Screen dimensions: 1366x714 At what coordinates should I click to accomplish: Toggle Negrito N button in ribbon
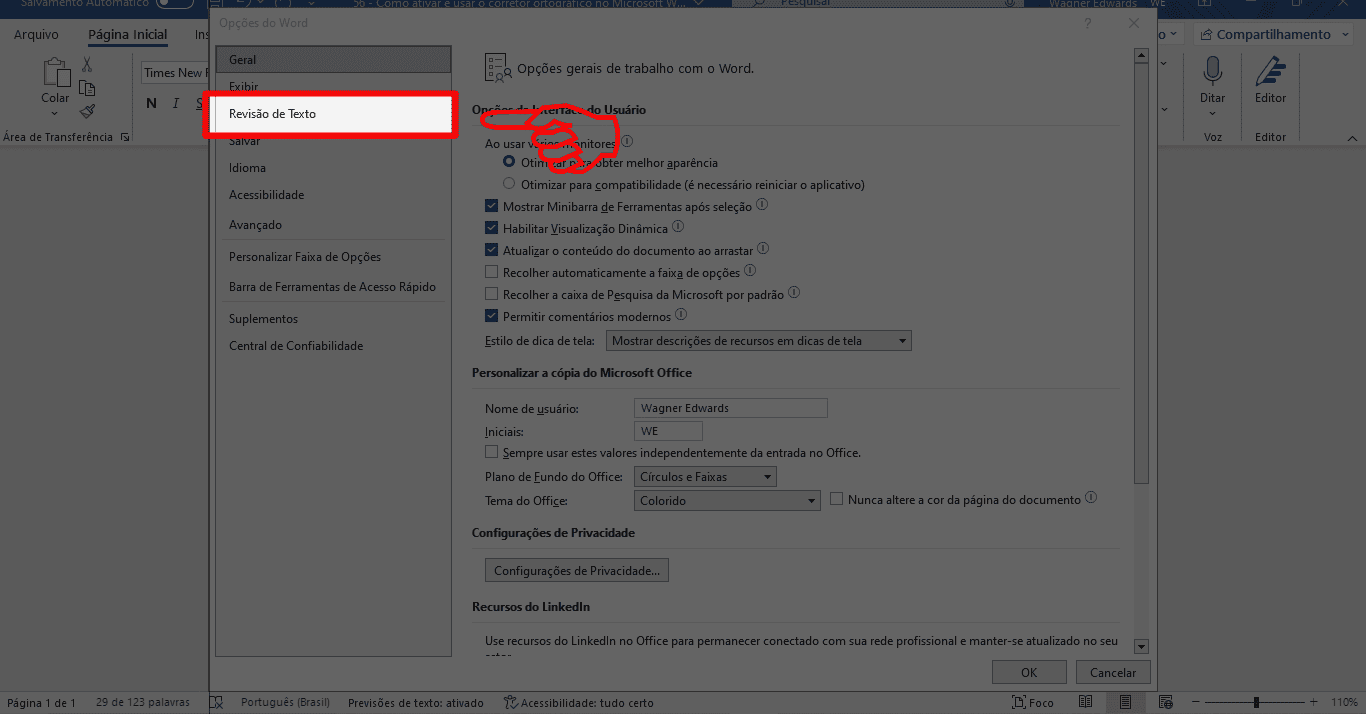click(x=151, y=103)
